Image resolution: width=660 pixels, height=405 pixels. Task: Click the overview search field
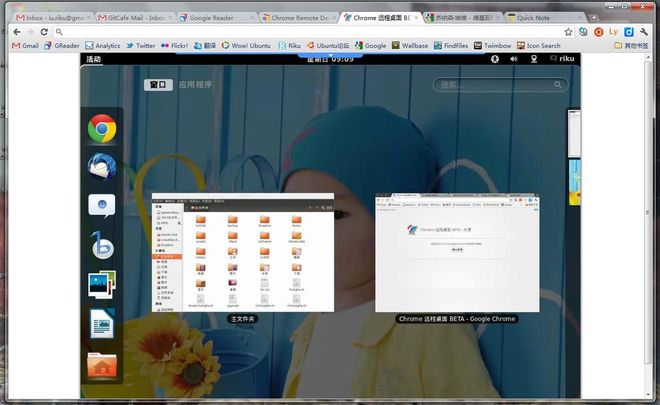click(478, 85)
